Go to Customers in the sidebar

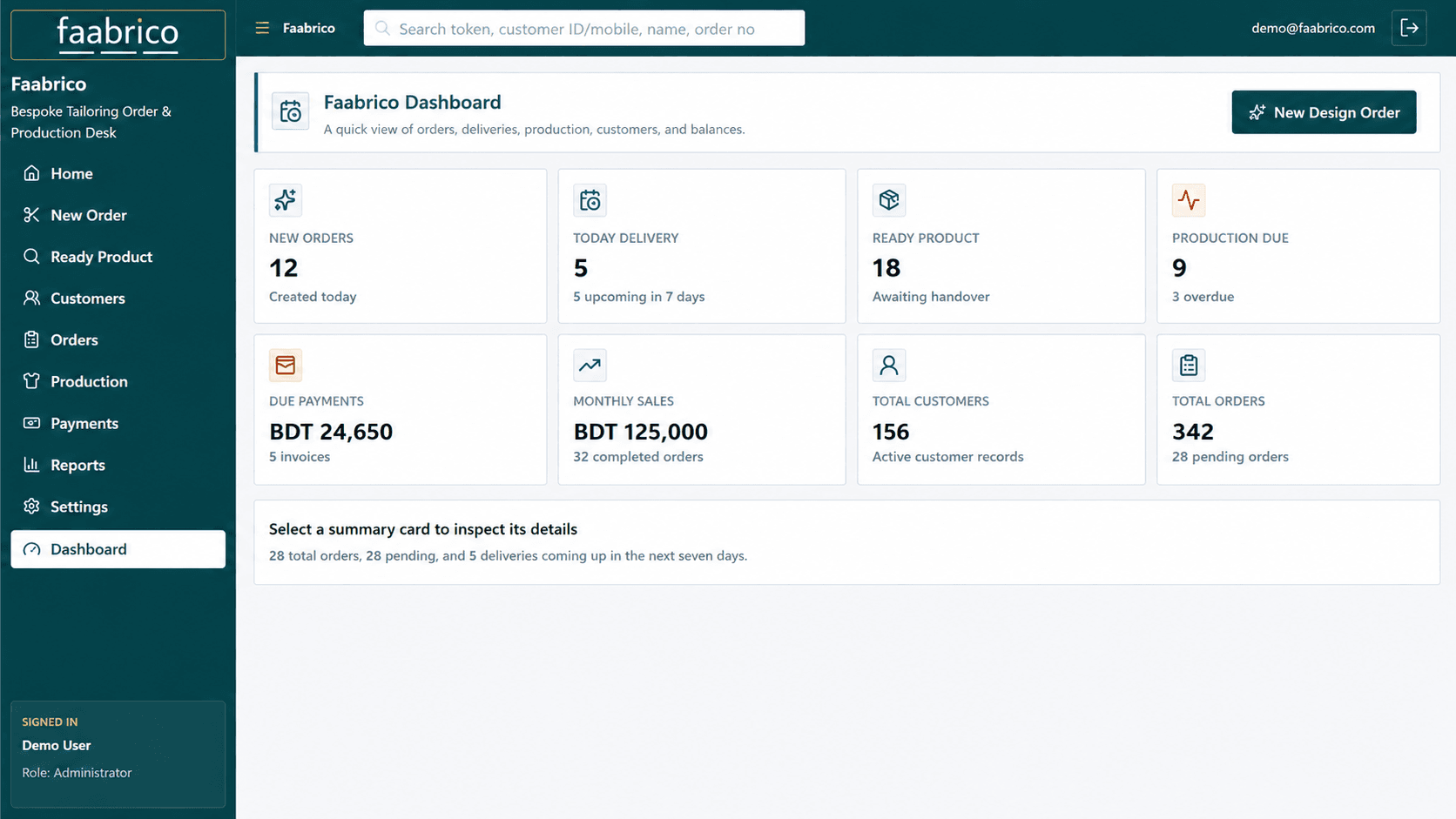[x=118, y=299]
